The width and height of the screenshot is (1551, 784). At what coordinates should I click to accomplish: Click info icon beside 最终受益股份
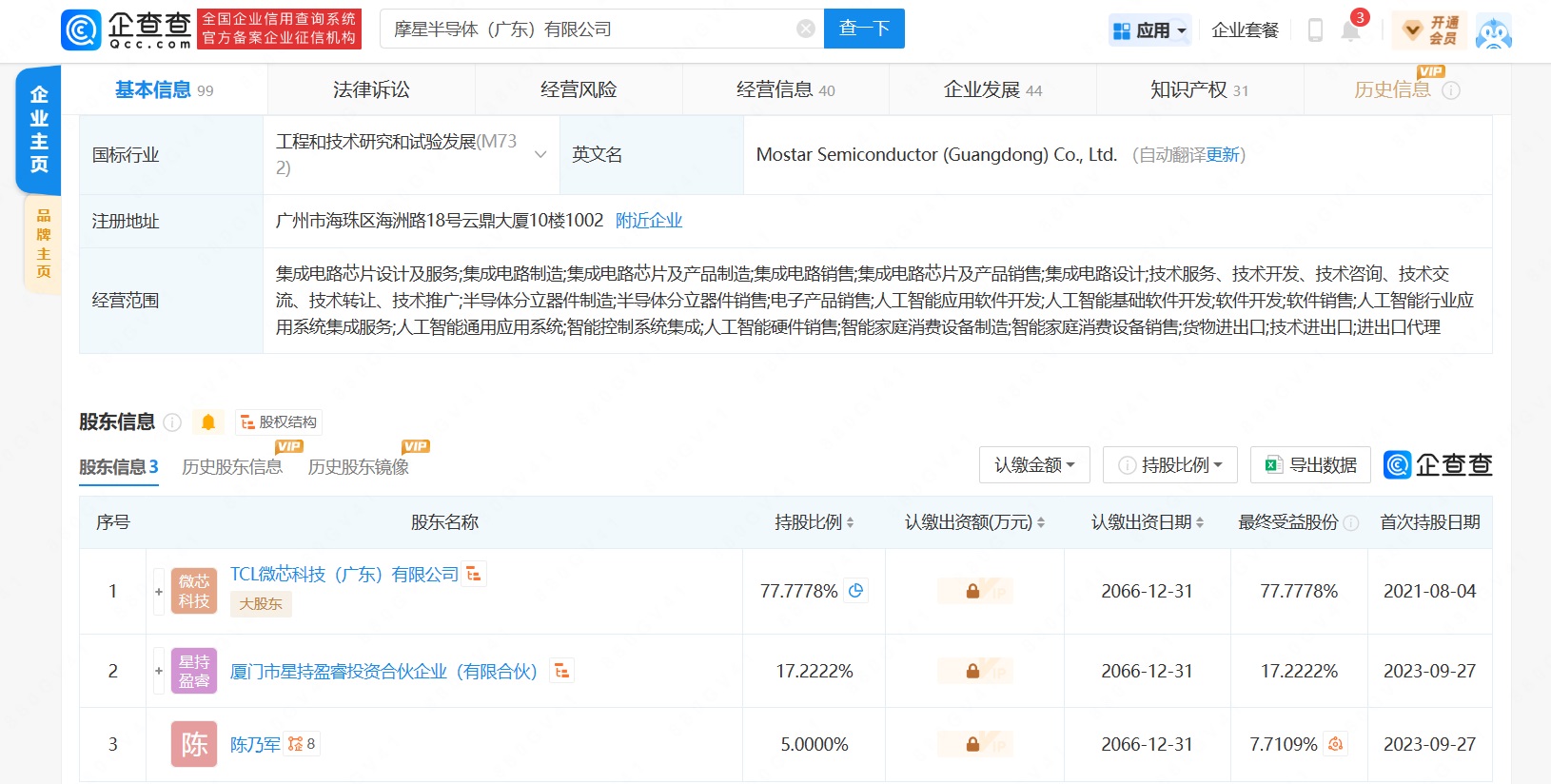1351,522
